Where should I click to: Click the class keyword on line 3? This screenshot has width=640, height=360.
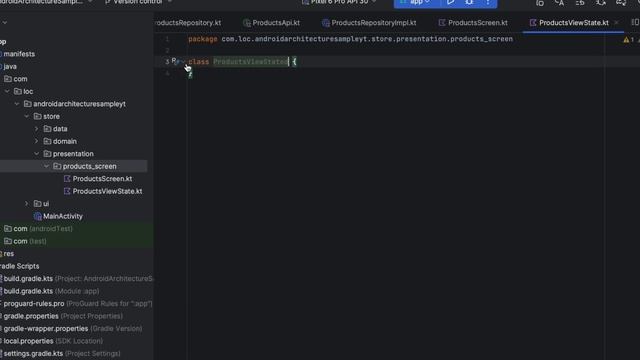pos(199,62)
